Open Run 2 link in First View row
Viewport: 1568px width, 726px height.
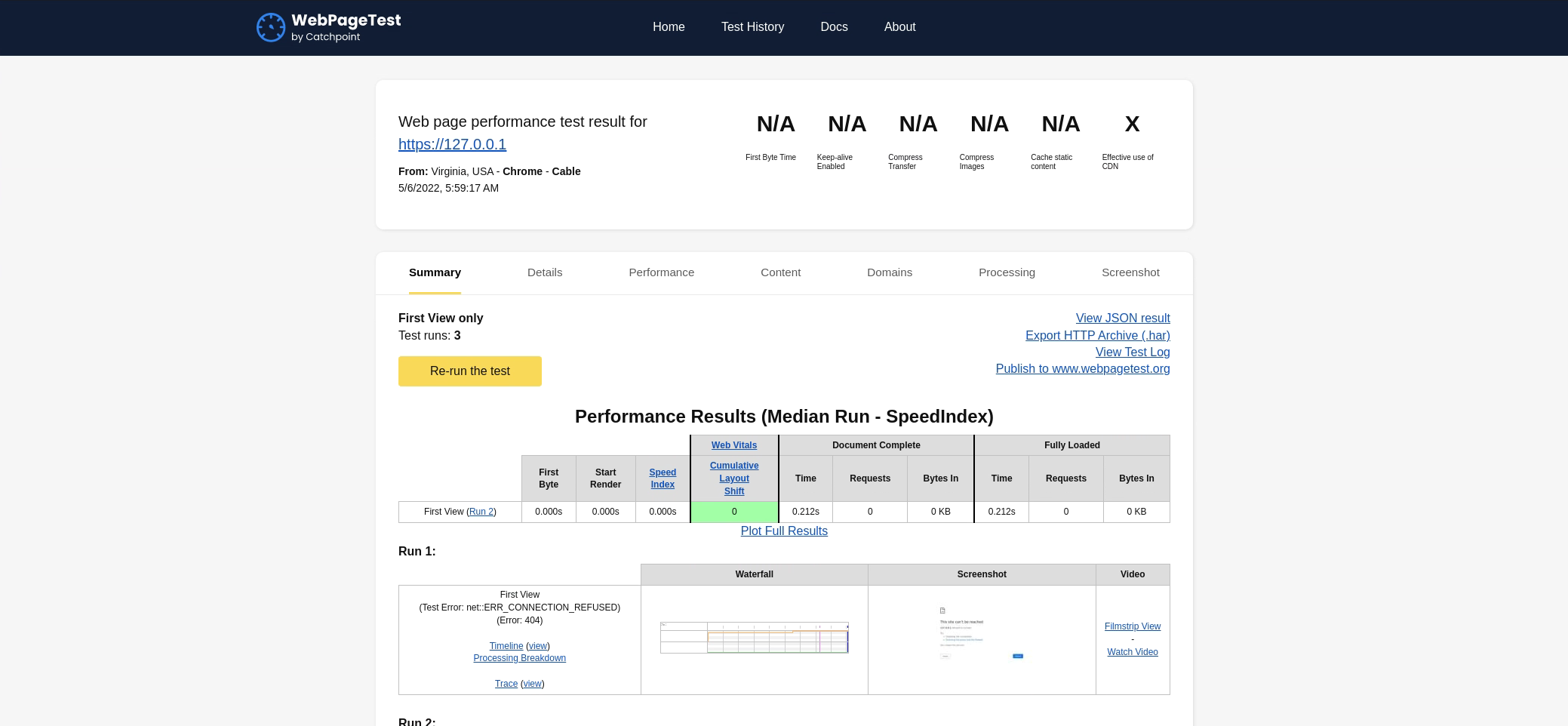(481, 512)
